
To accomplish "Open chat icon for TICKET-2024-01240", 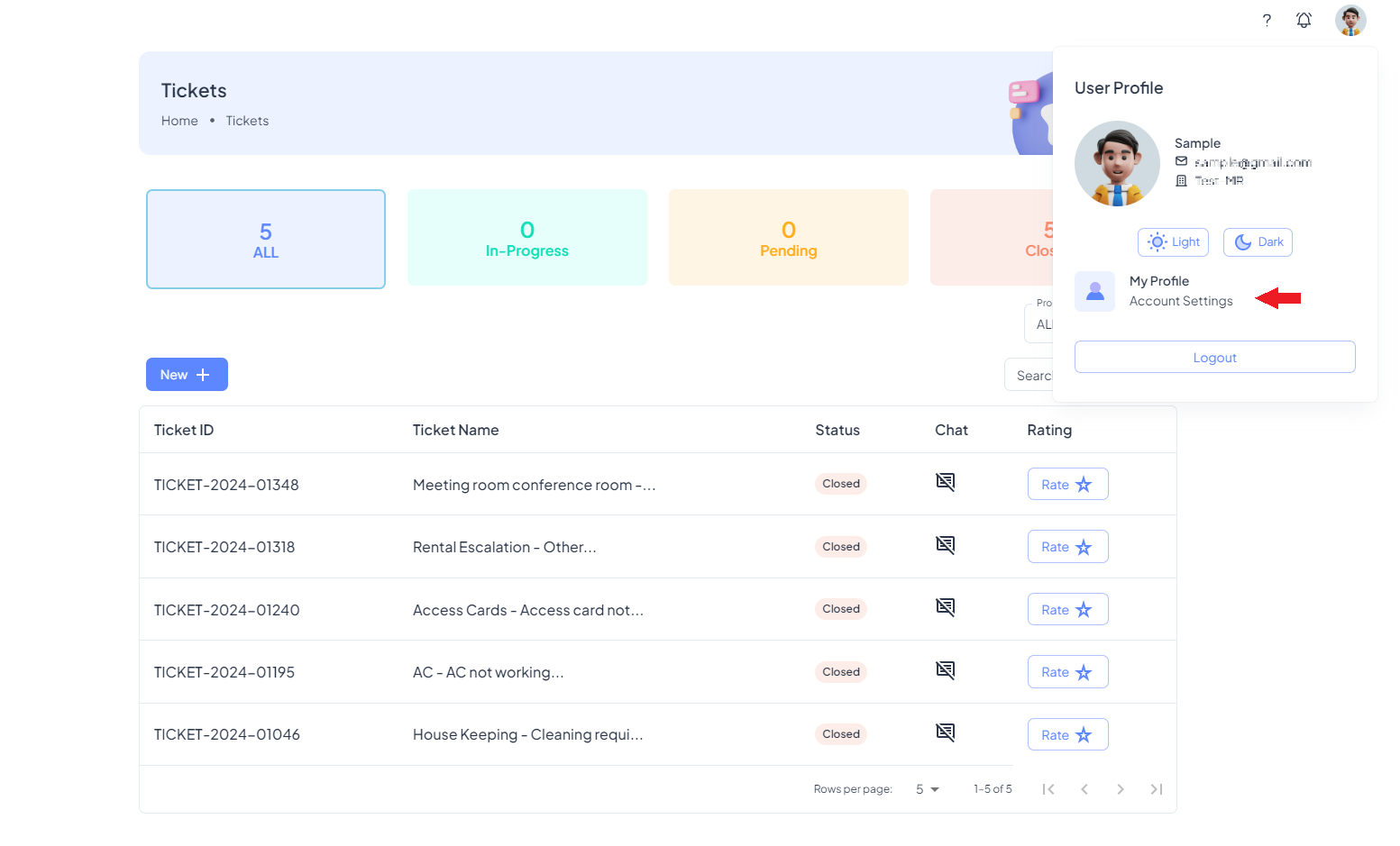I will [x=945, y=607].
